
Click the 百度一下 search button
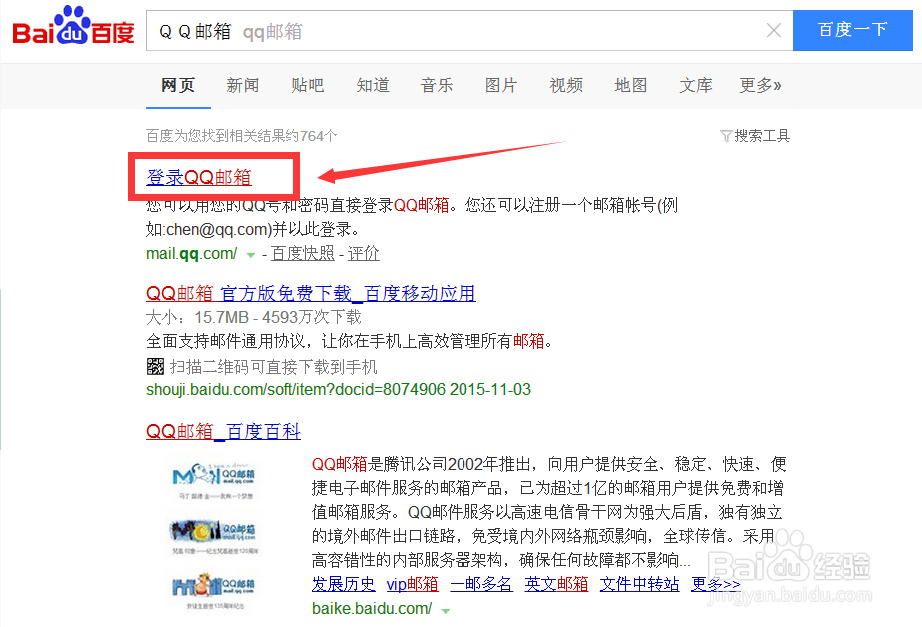tap(853, 30)
